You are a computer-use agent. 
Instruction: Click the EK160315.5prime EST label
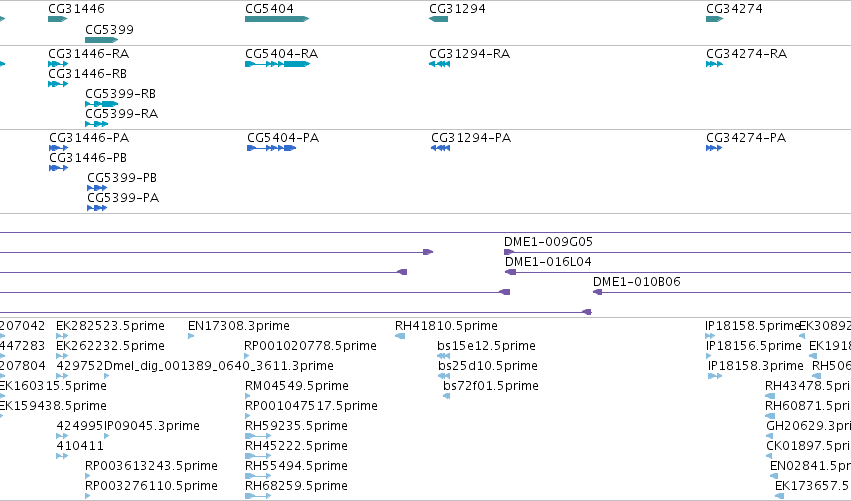click(53, 386)
